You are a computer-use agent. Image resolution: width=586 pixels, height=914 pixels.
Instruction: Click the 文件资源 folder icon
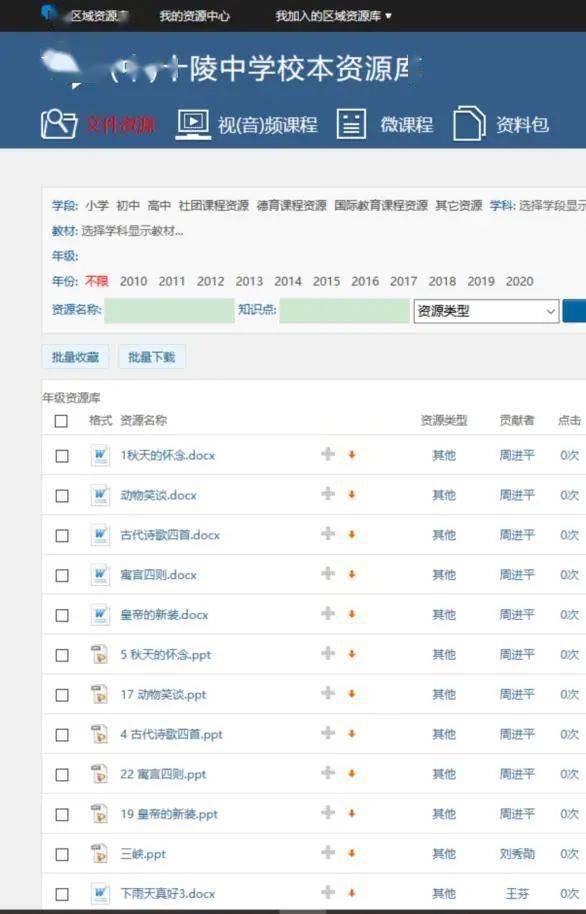click(58, 124)
